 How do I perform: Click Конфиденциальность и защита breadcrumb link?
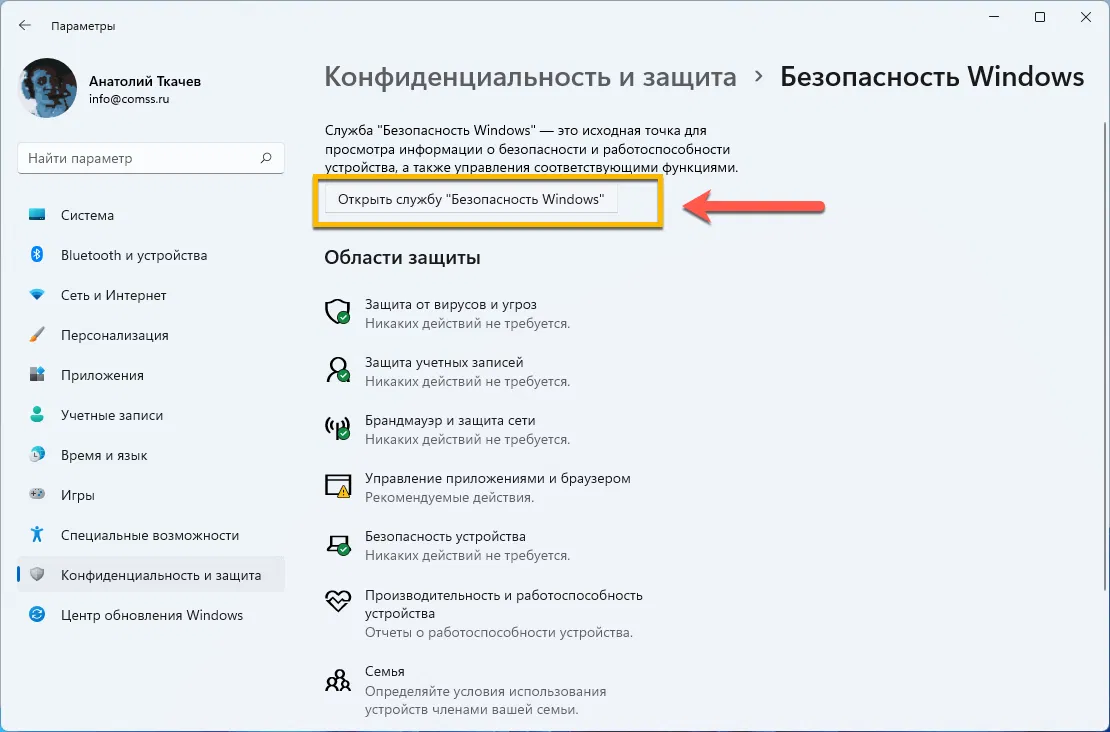pos(530,77)
